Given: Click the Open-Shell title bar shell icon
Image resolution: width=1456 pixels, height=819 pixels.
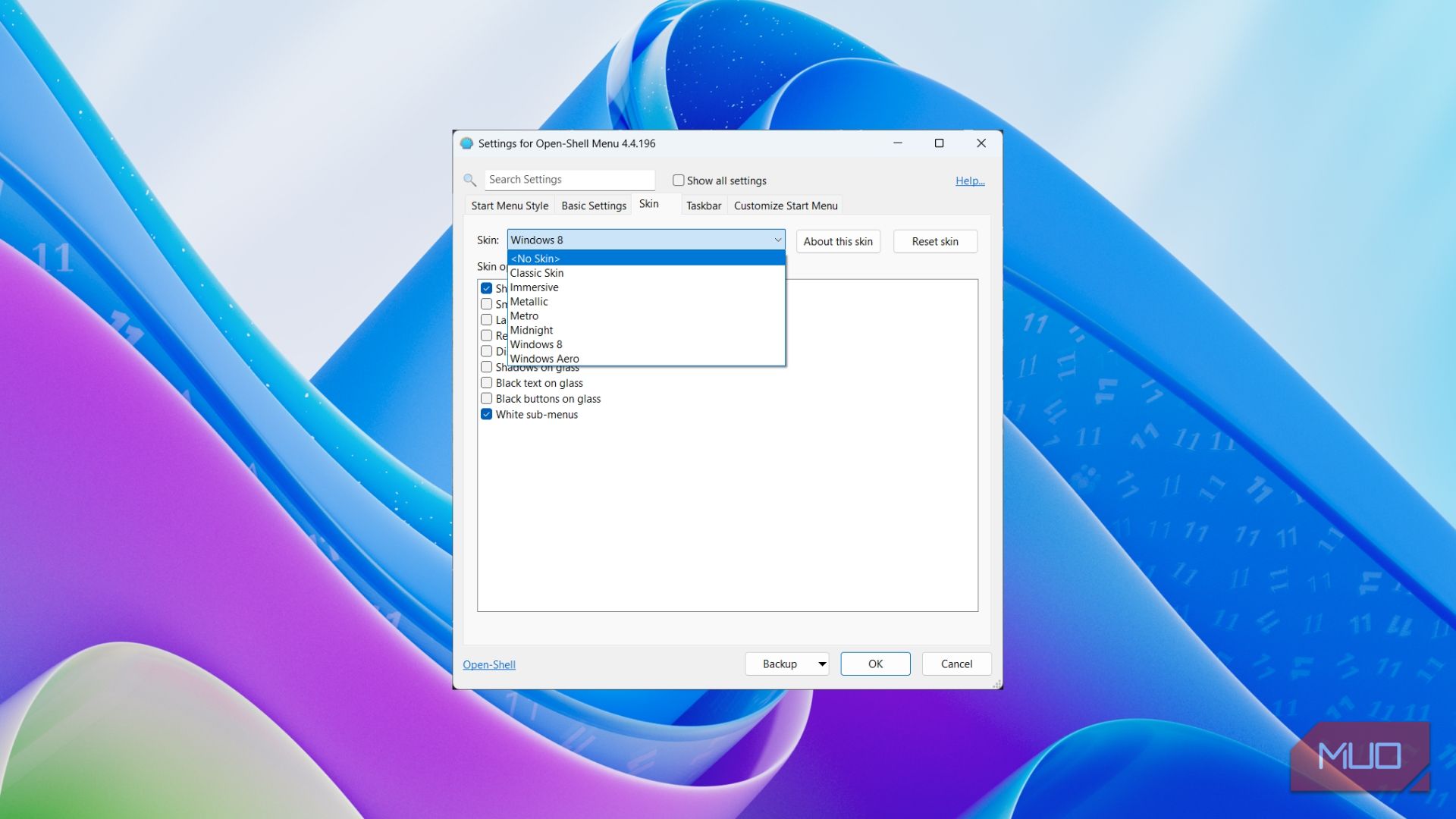Looking at the screenshot, I should pyautogui.click(x=466, y=143).
